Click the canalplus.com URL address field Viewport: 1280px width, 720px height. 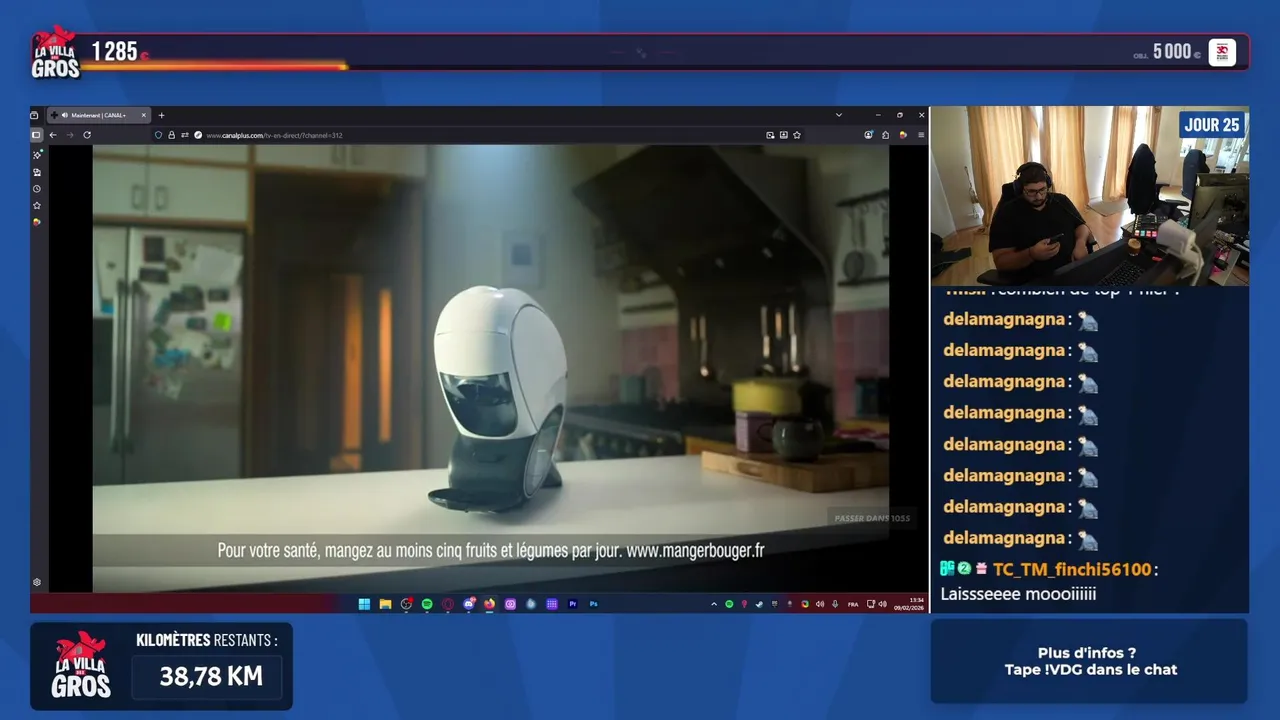tap(480, 135)
